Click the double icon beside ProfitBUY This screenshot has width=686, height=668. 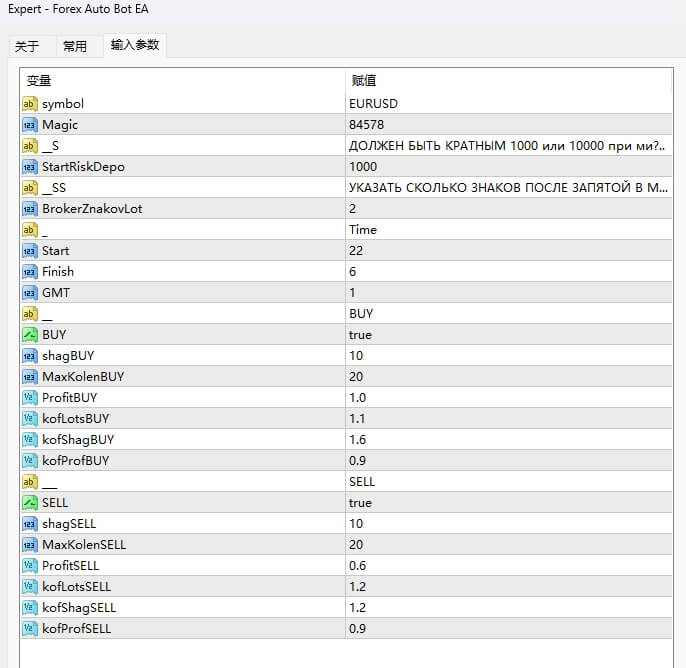(29, 398)
